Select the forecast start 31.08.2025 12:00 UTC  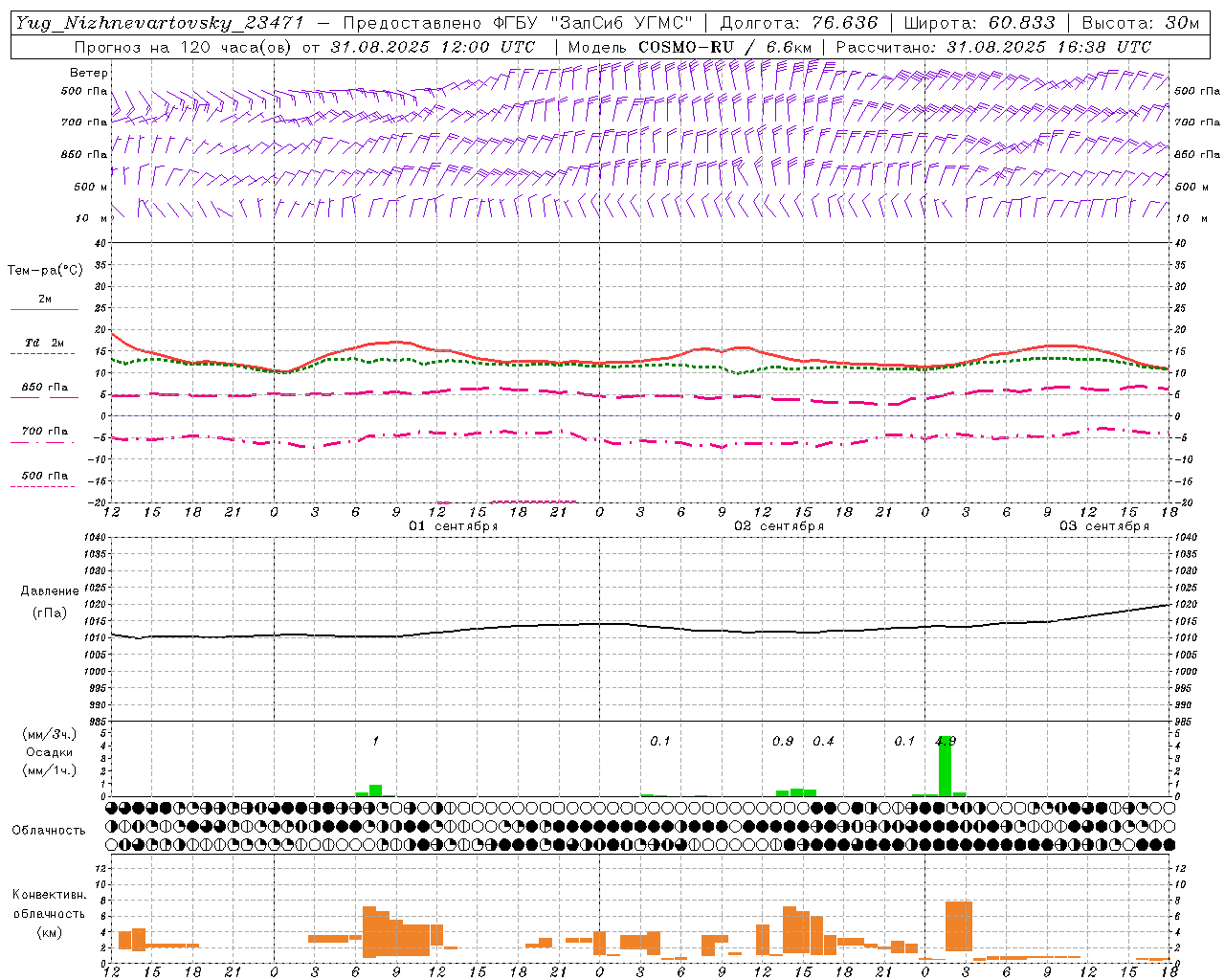coord(433,47)
